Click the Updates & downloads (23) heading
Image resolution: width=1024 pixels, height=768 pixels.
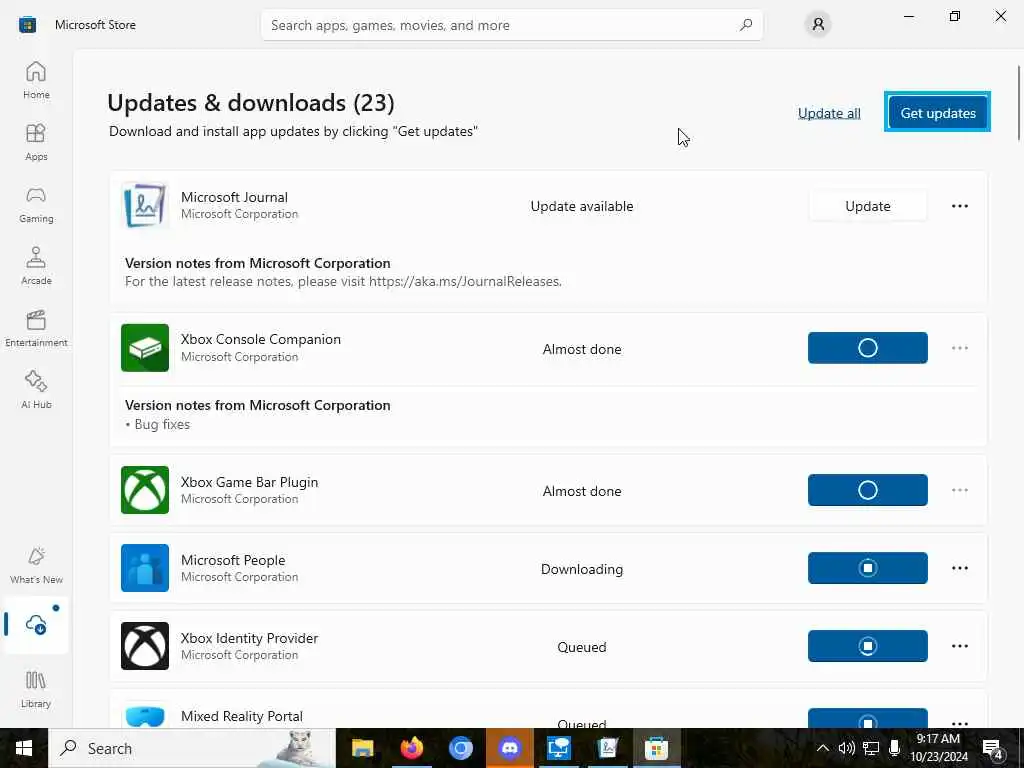point(251,103)
